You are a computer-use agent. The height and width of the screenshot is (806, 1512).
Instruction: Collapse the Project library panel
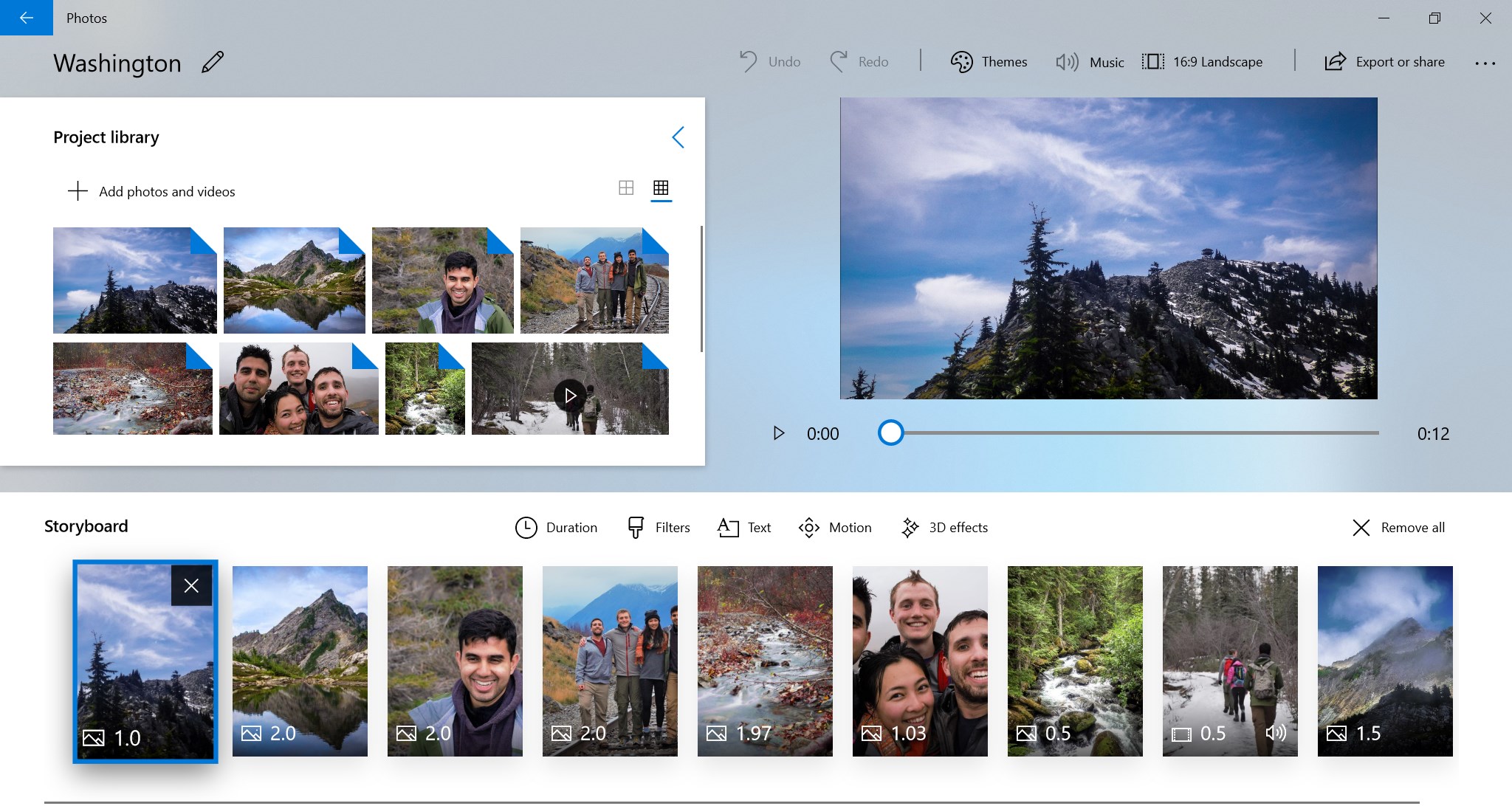[678, 137]
